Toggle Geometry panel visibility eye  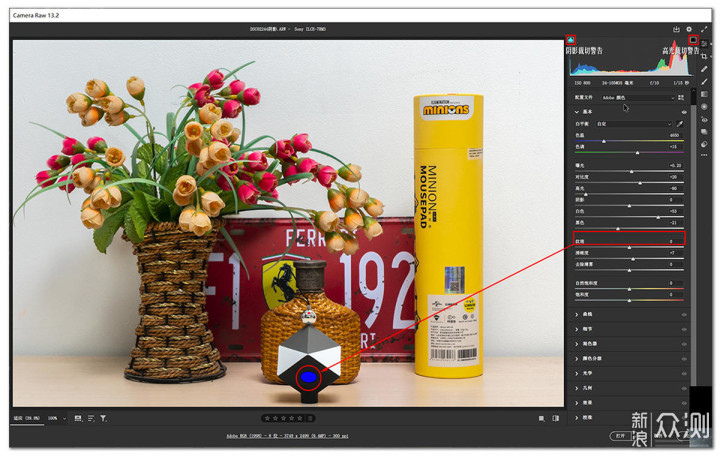click(684, 389)
